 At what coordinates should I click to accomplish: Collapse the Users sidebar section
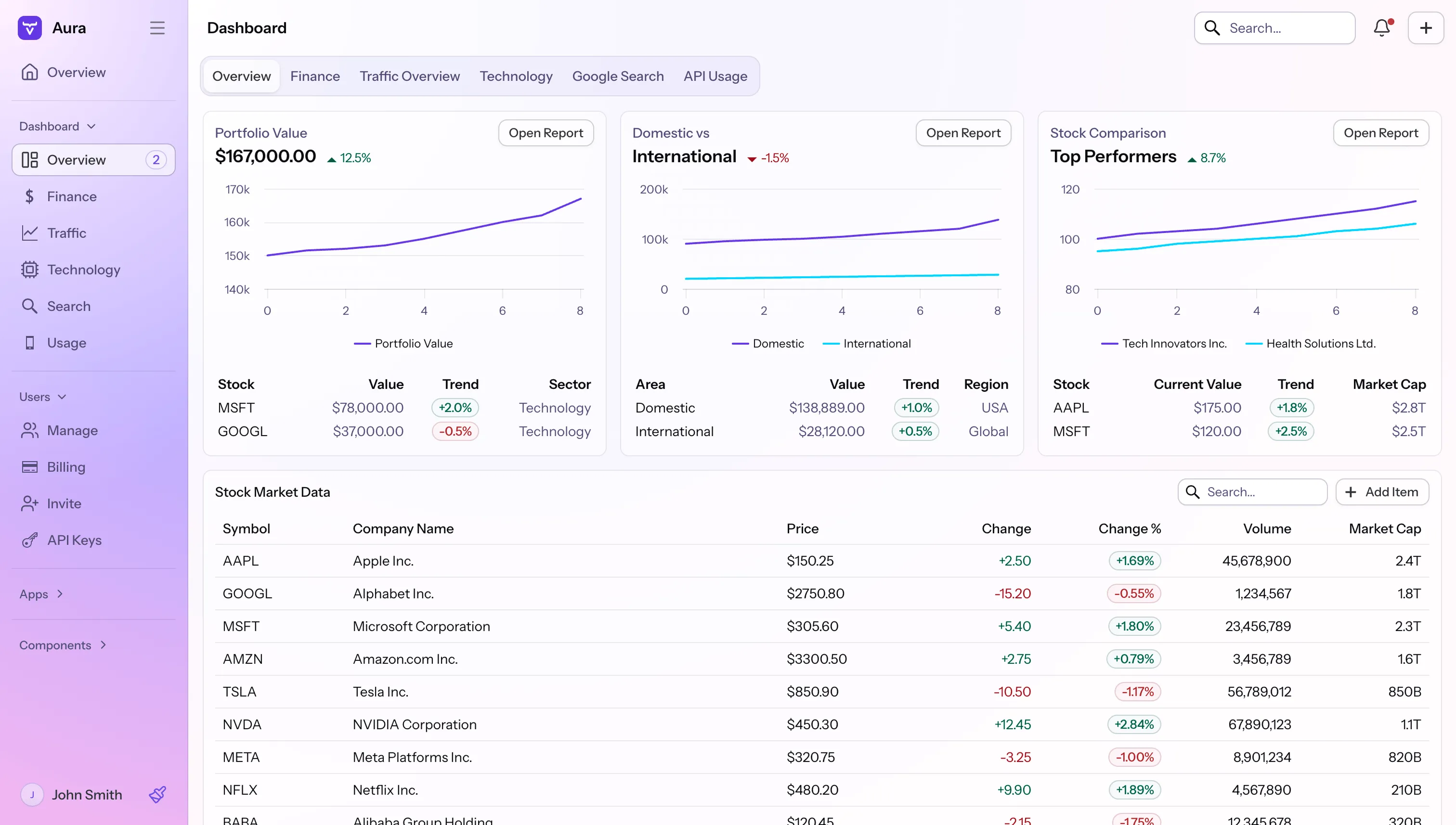tap(42, 397)
